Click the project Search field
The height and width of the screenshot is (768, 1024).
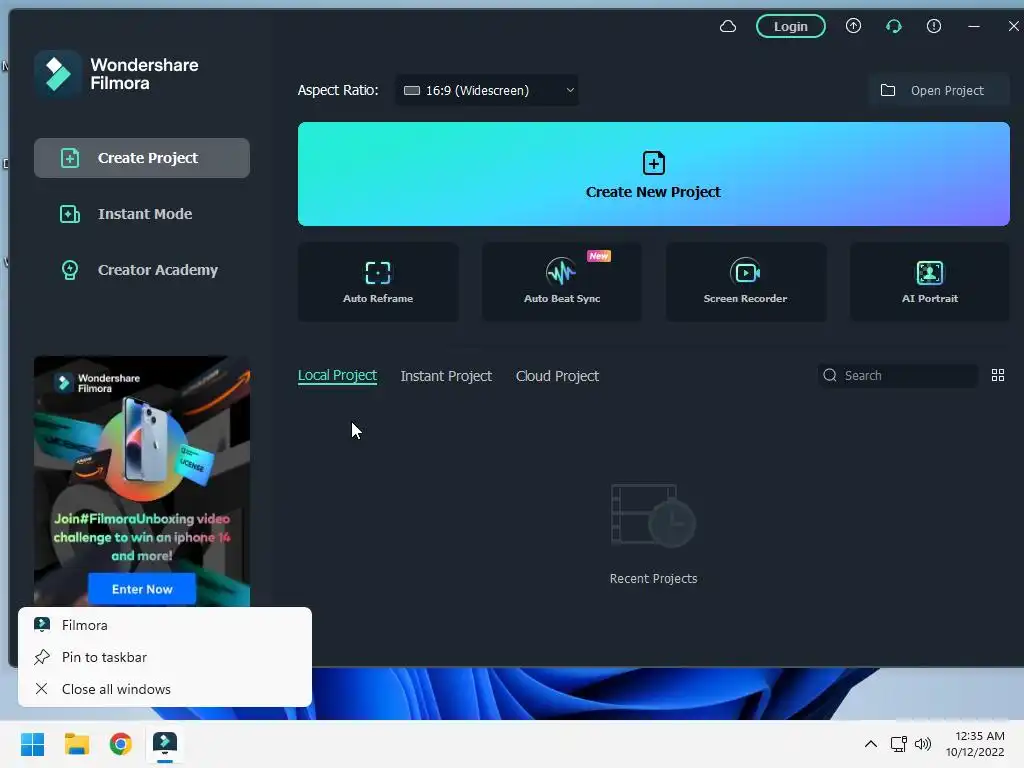tap(898, 376)
